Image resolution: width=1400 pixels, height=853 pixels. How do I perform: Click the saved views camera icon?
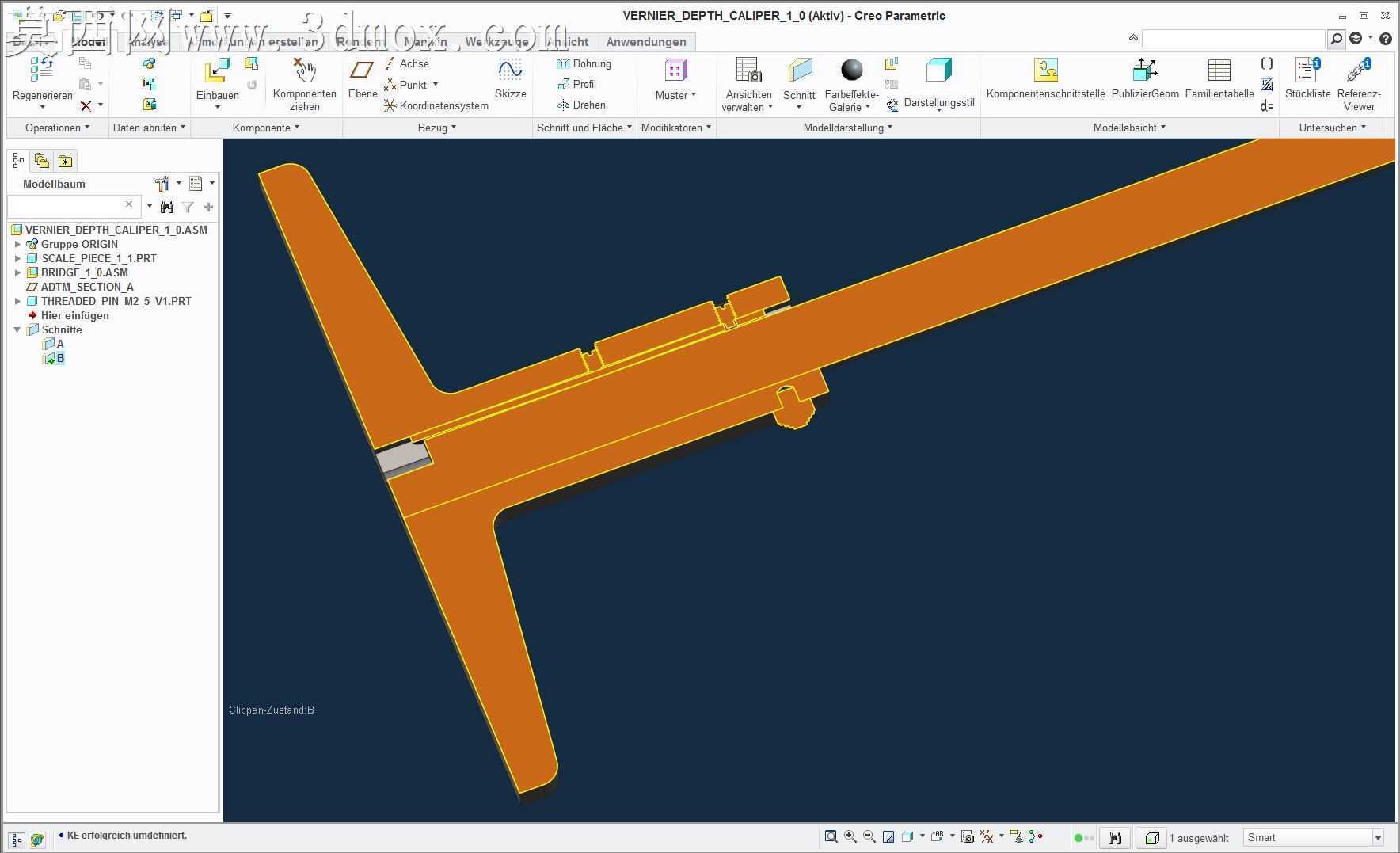coord(967,836)
